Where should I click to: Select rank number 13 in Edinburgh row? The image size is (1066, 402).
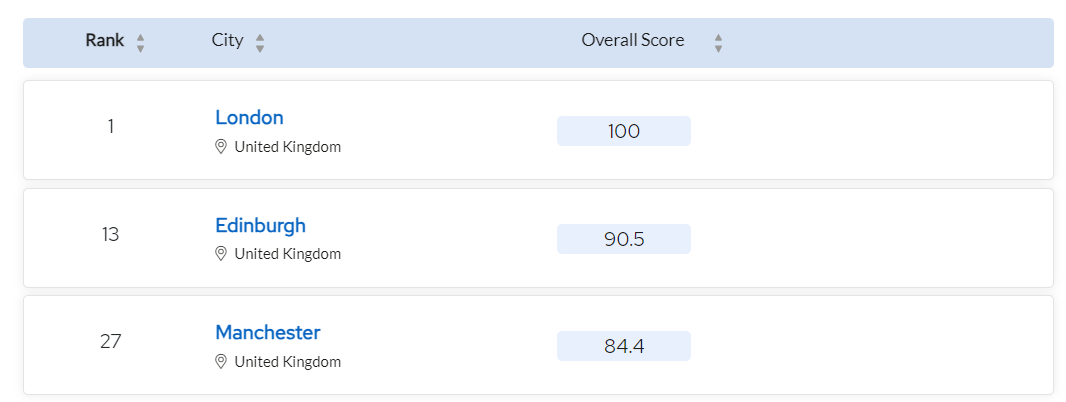coord(110,235)
